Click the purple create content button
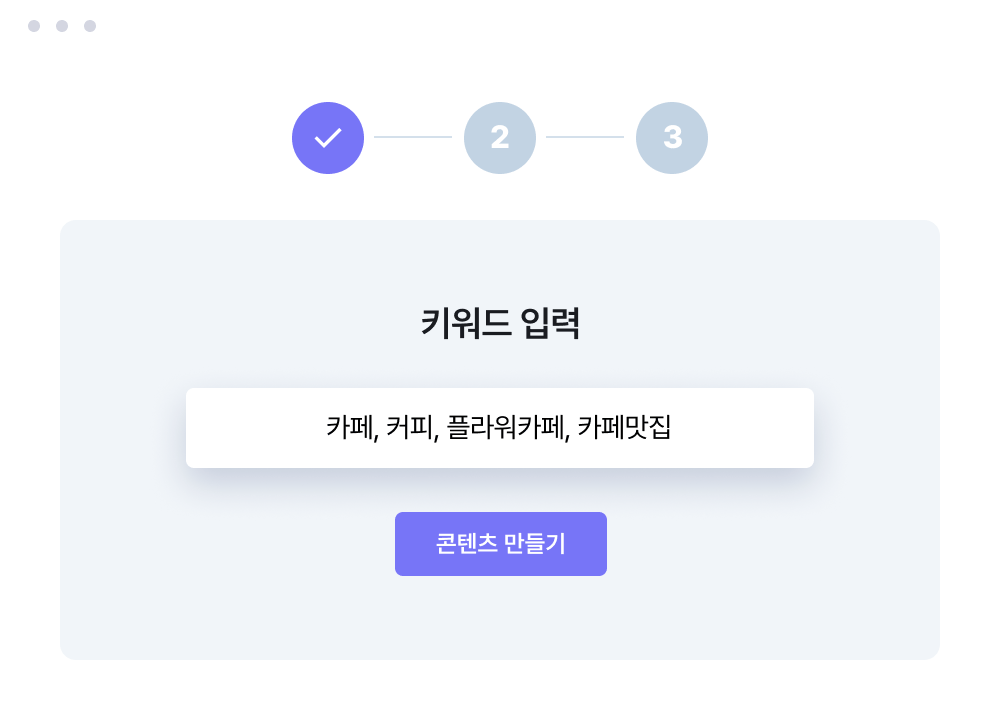The image size is (1000, 720). [x=500, y=543]
